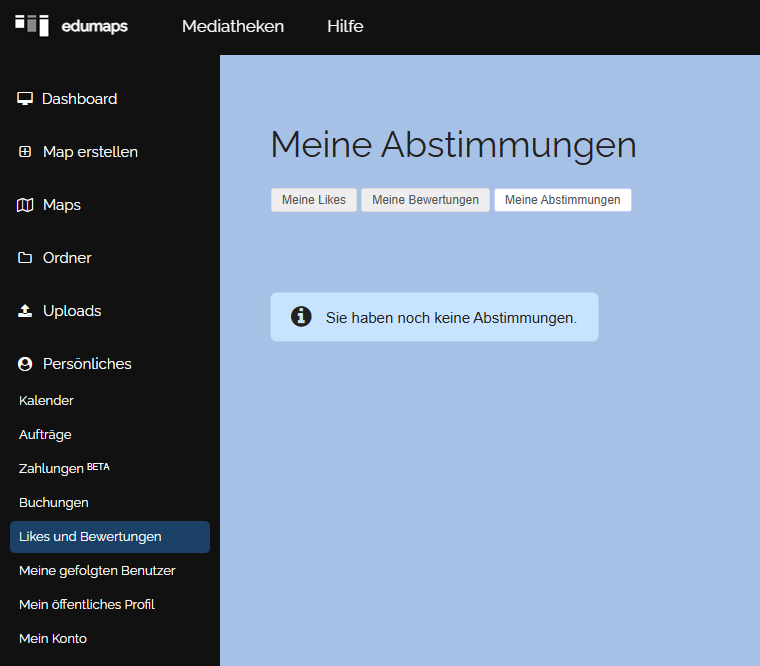Image resolution: width=760 pixels, height=666 pixels.
Task: Switch to the Meine Bewertungen tab
Action: tap(425, 200)
